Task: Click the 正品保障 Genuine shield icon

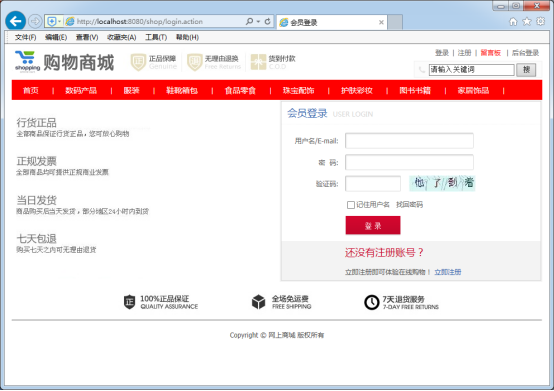Action: pos(138,62)
